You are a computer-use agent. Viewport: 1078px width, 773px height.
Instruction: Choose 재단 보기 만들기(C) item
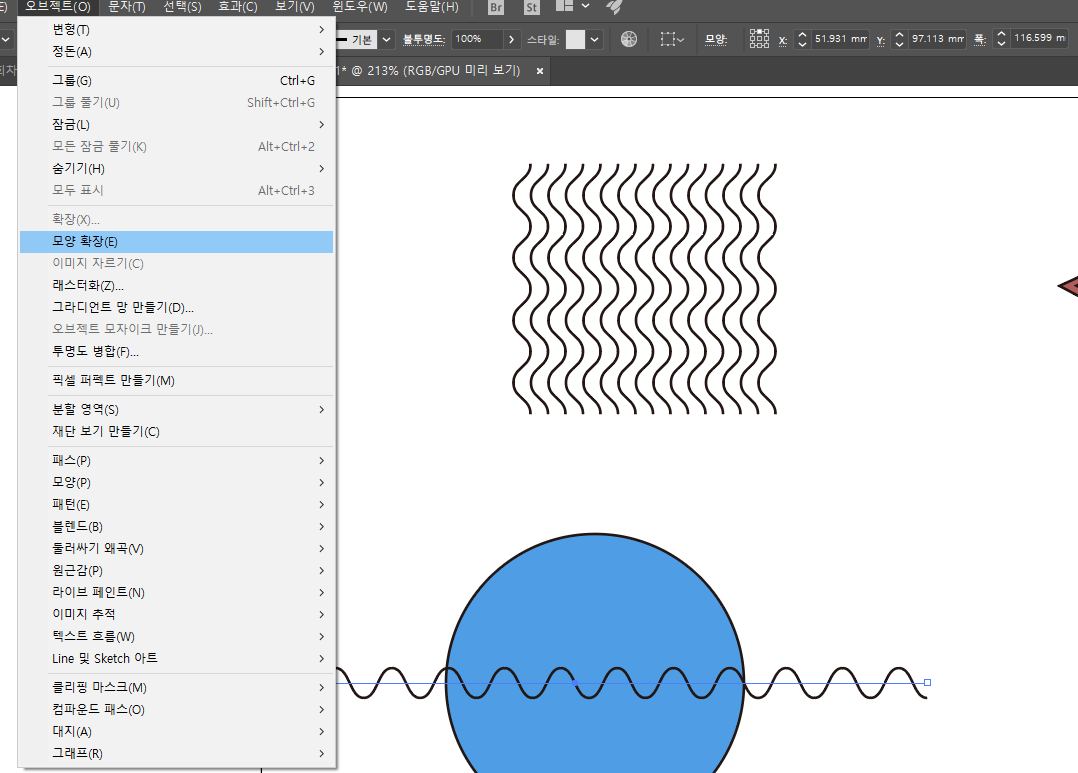(x=177, y=431)
